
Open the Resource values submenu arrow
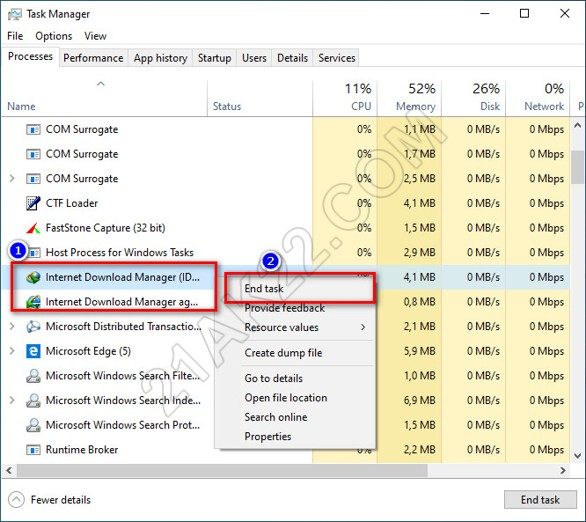(x=363, y=327)
